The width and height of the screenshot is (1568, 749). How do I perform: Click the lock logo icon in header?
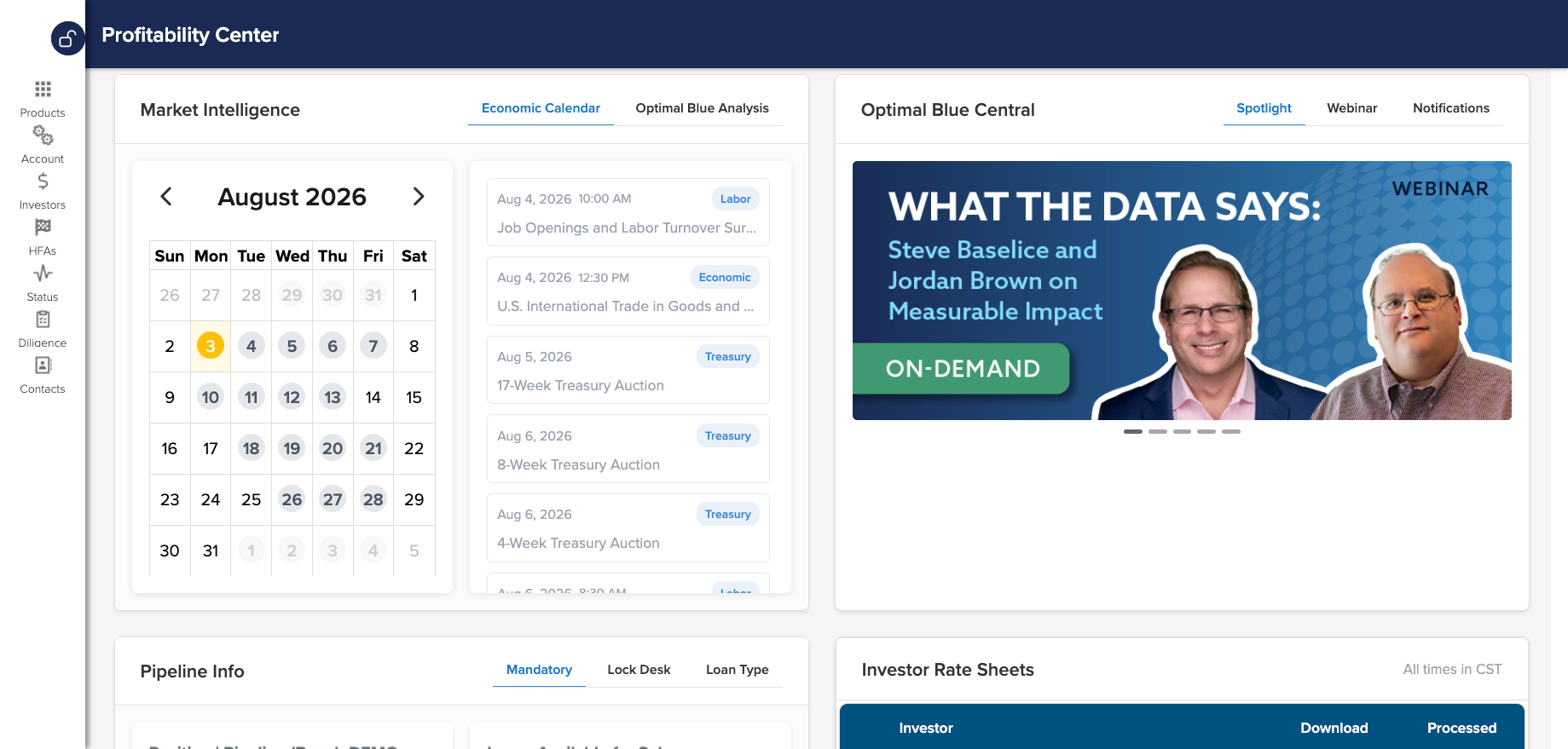67,38
